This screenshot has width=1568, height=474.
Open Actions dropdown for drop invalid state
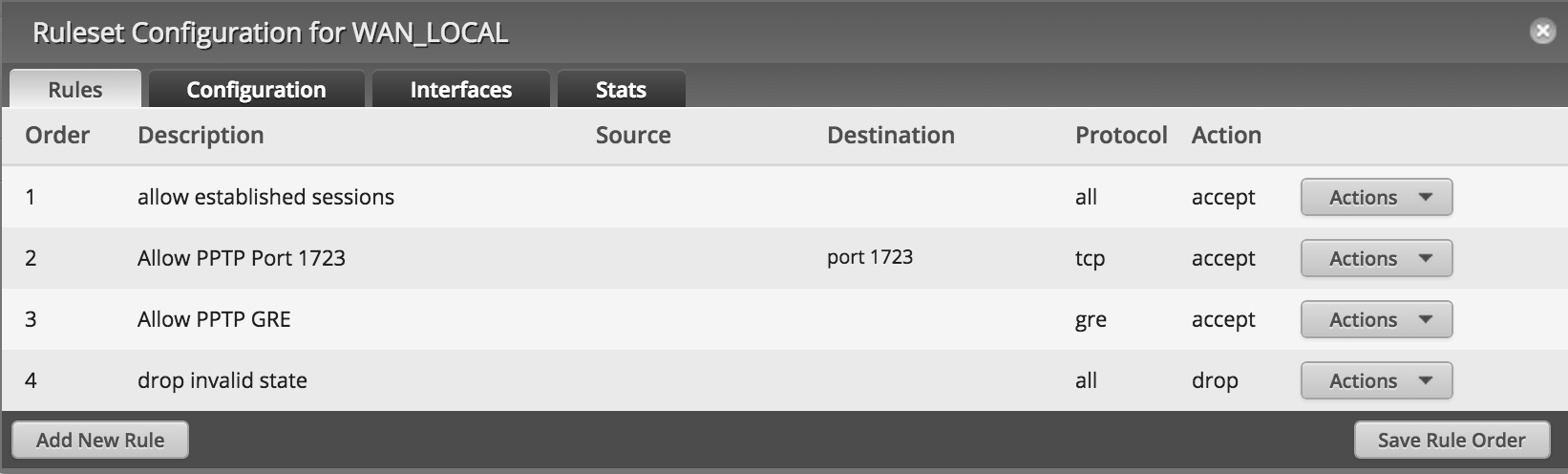[1376, 380]
